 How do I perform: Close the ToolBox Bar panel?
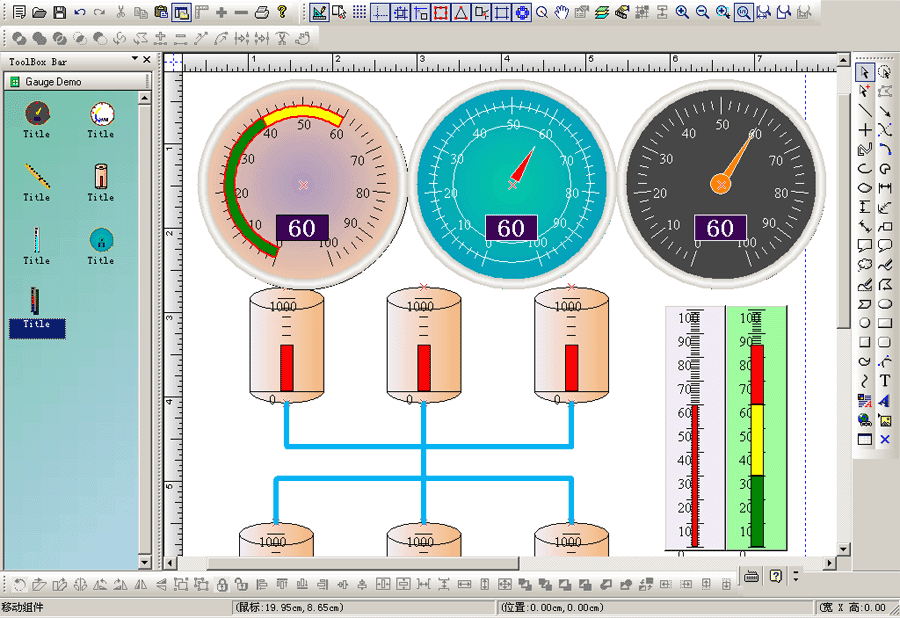147,61
